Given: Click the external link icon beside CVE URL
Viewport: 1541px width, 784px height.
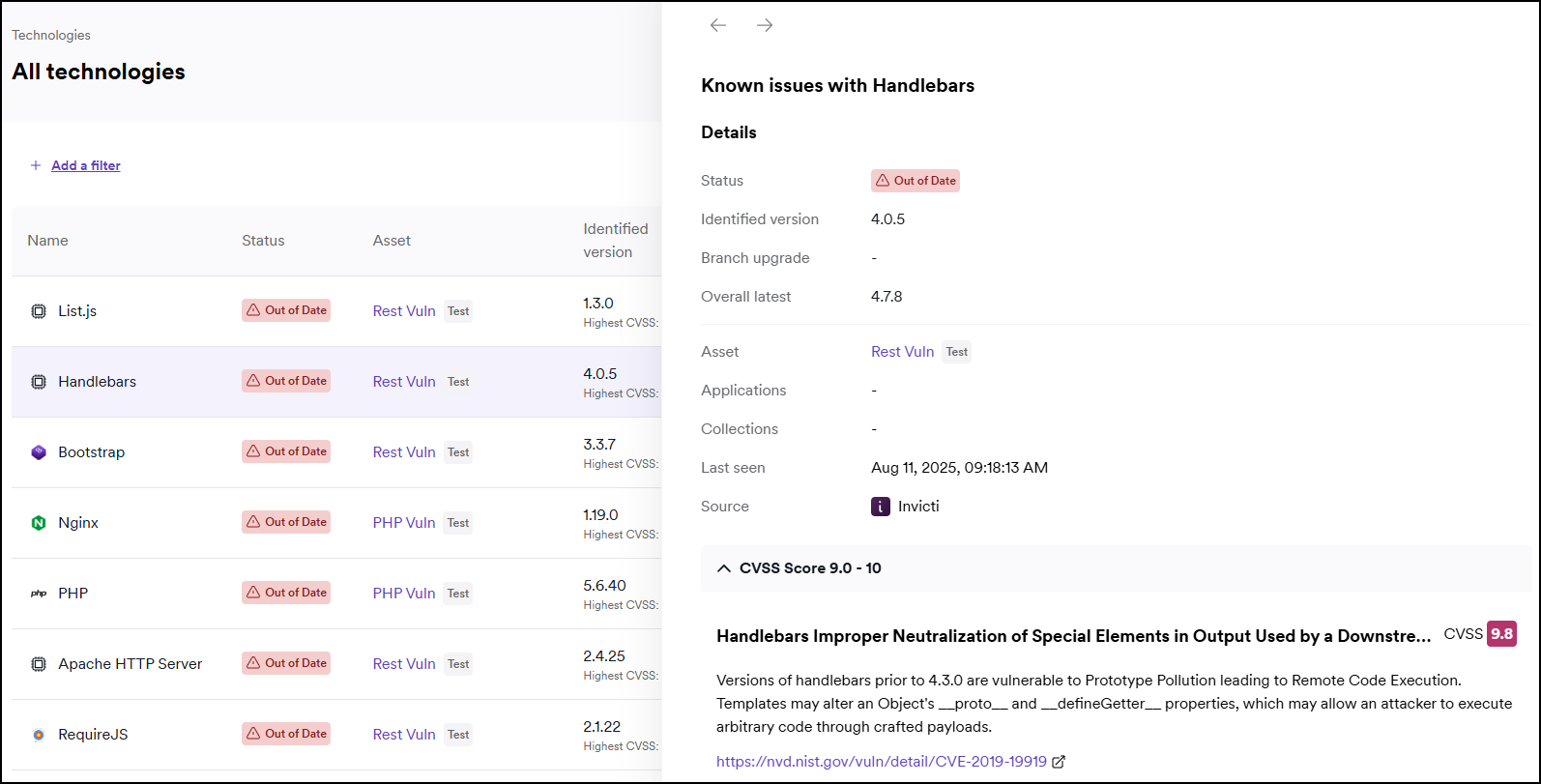Looking at the screenshot, I should [x=1059, y=762].
